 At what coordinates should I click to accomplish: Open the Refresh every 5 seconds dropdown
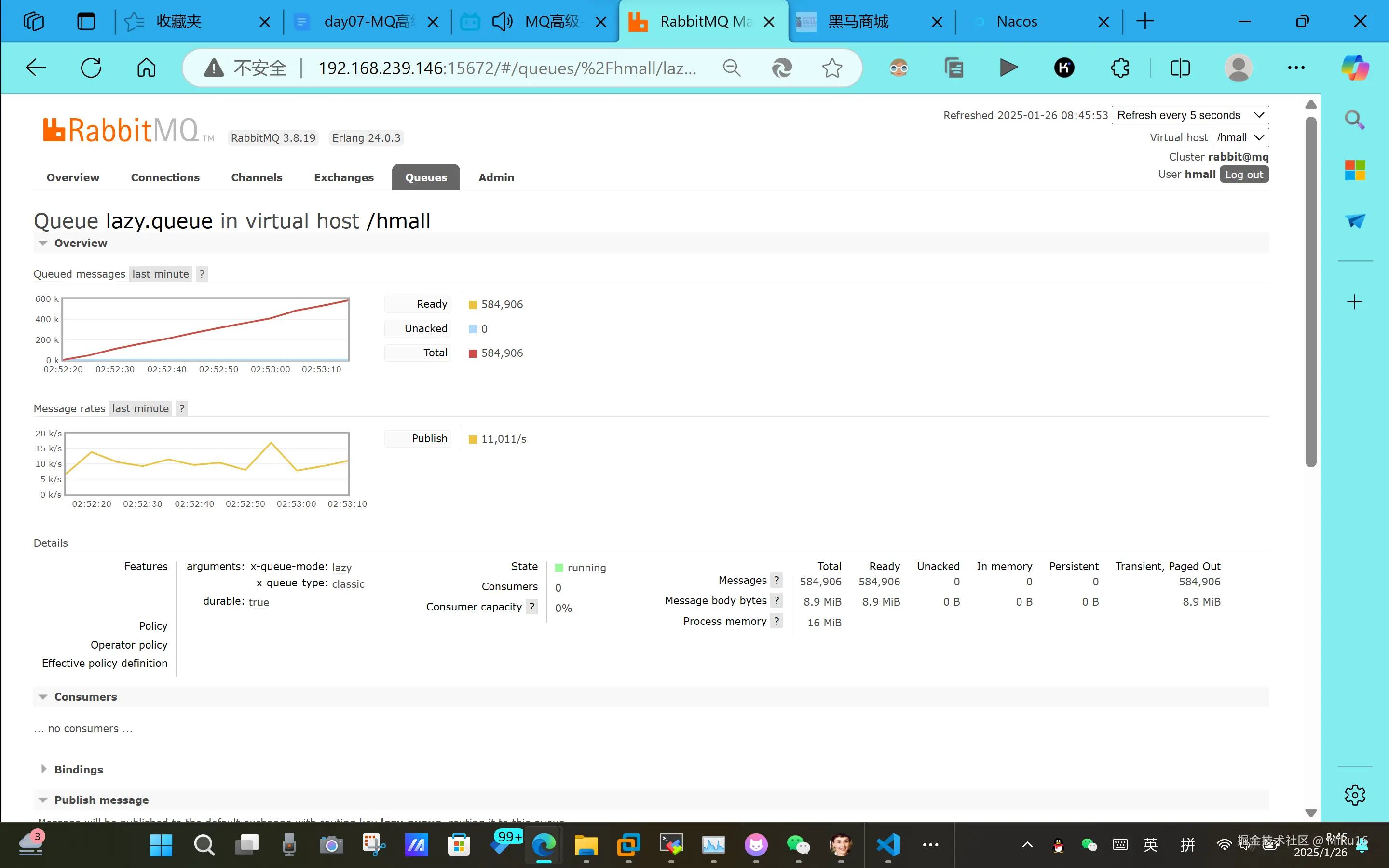click(1190, 115)
